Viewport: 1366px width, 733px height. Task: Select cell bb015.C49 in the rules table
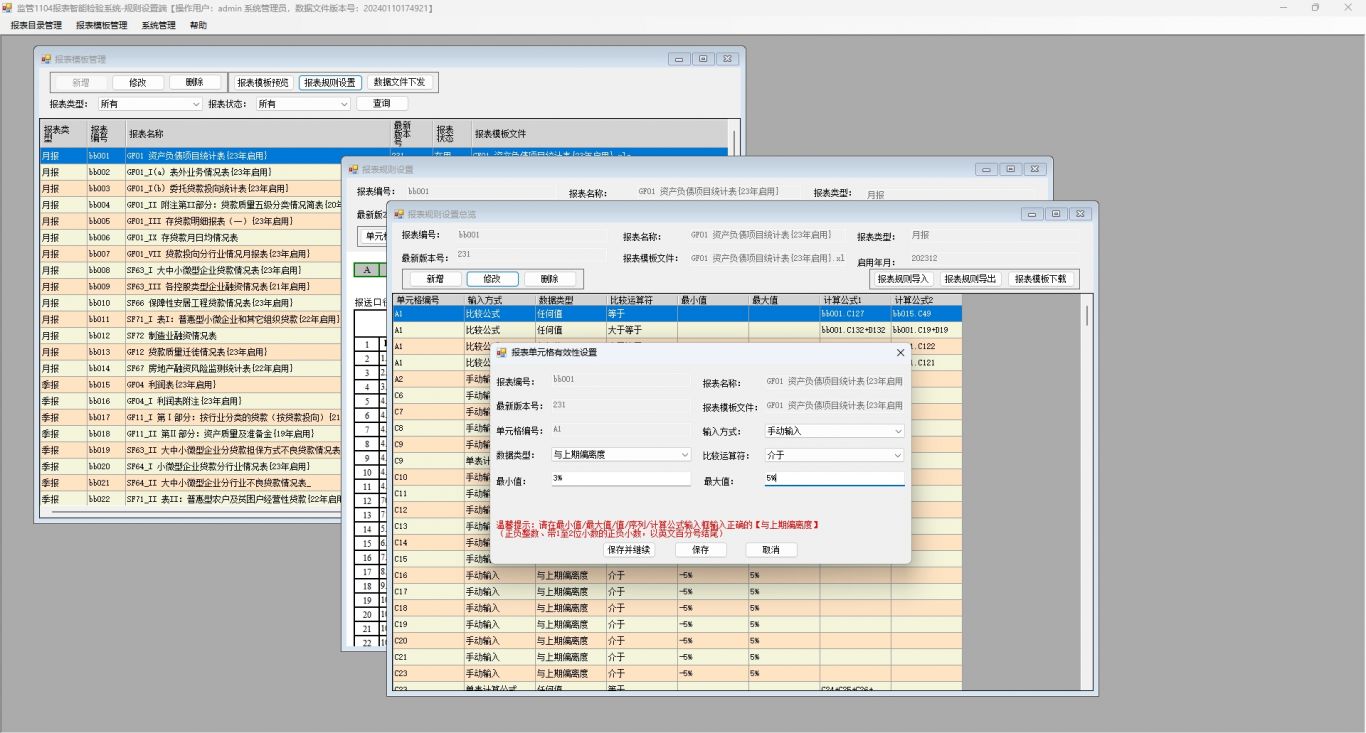926,313
